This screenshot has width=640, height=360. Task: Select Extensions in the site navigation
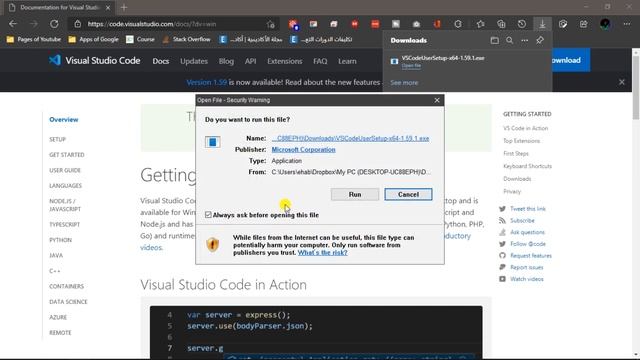[x=284, y=61]
